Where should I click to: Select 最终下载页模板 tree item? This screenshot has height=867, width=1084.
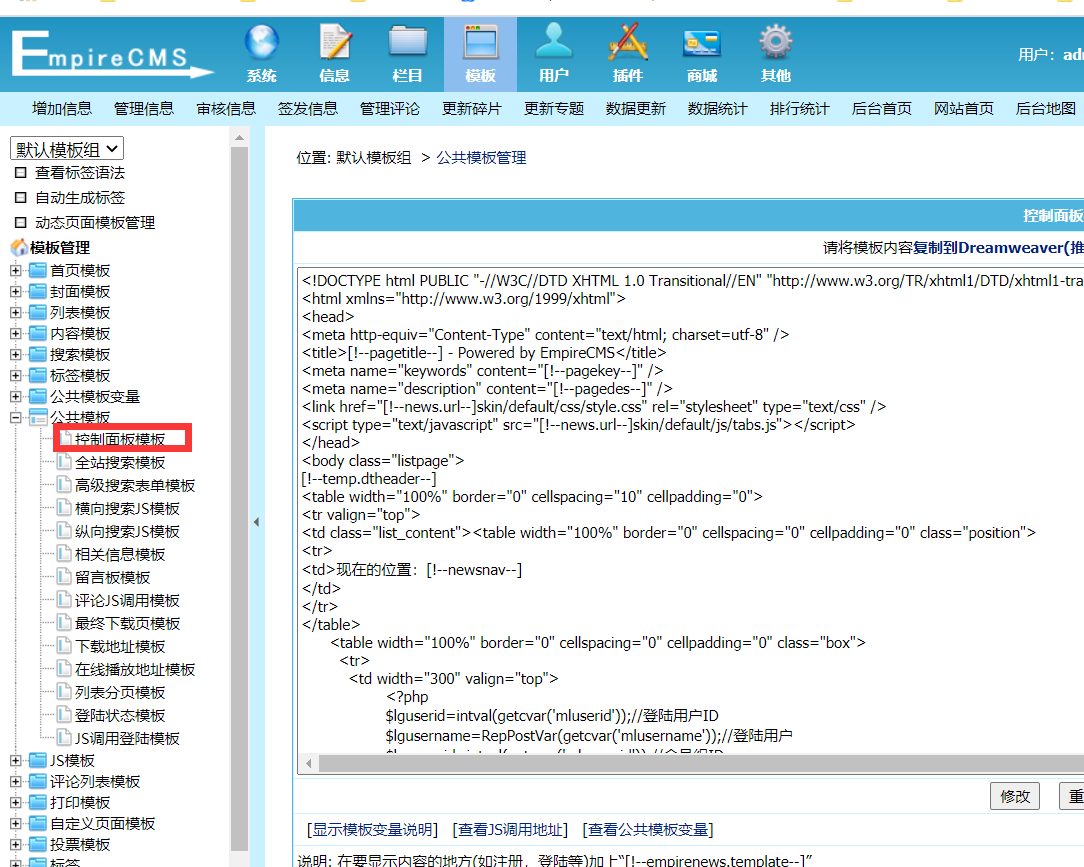pos(127,623)
